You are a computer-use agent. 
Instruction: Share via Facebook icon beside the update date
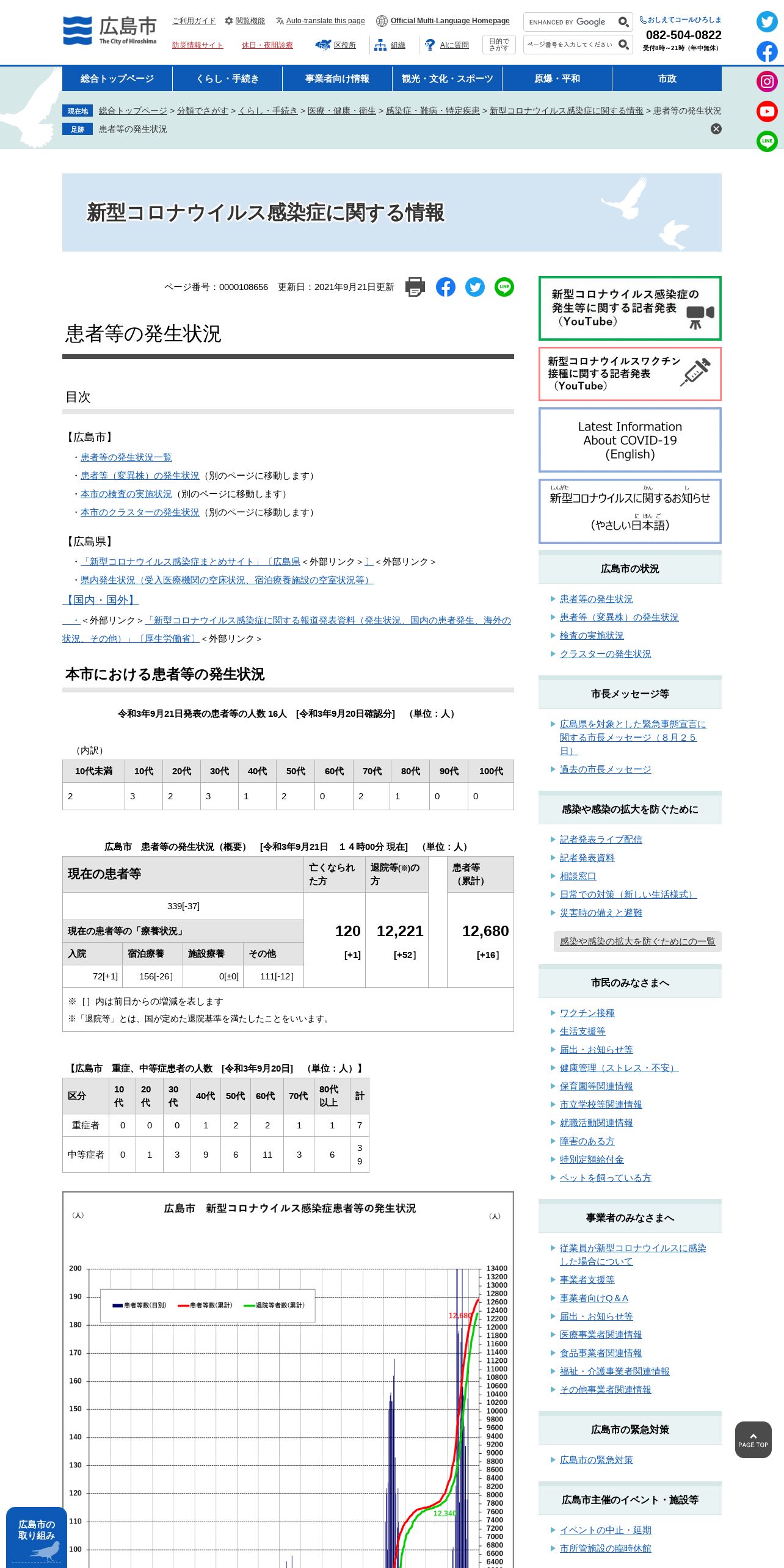(446, 287)
